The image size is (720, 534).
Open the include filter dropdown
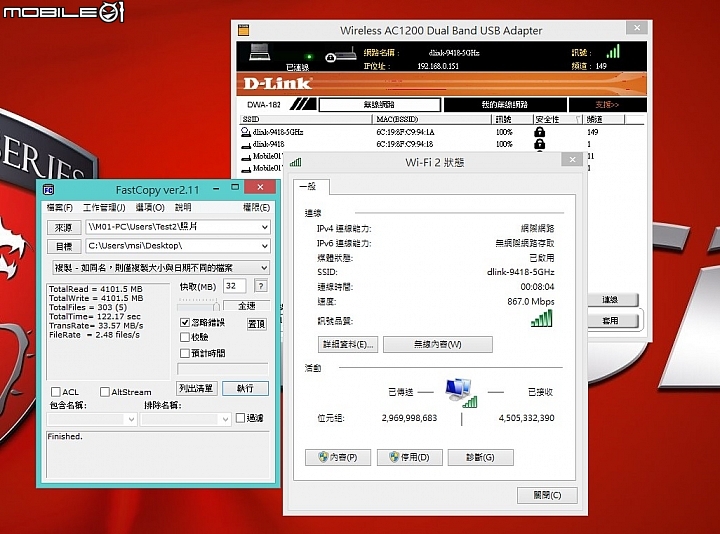click(x=131, y=419)
